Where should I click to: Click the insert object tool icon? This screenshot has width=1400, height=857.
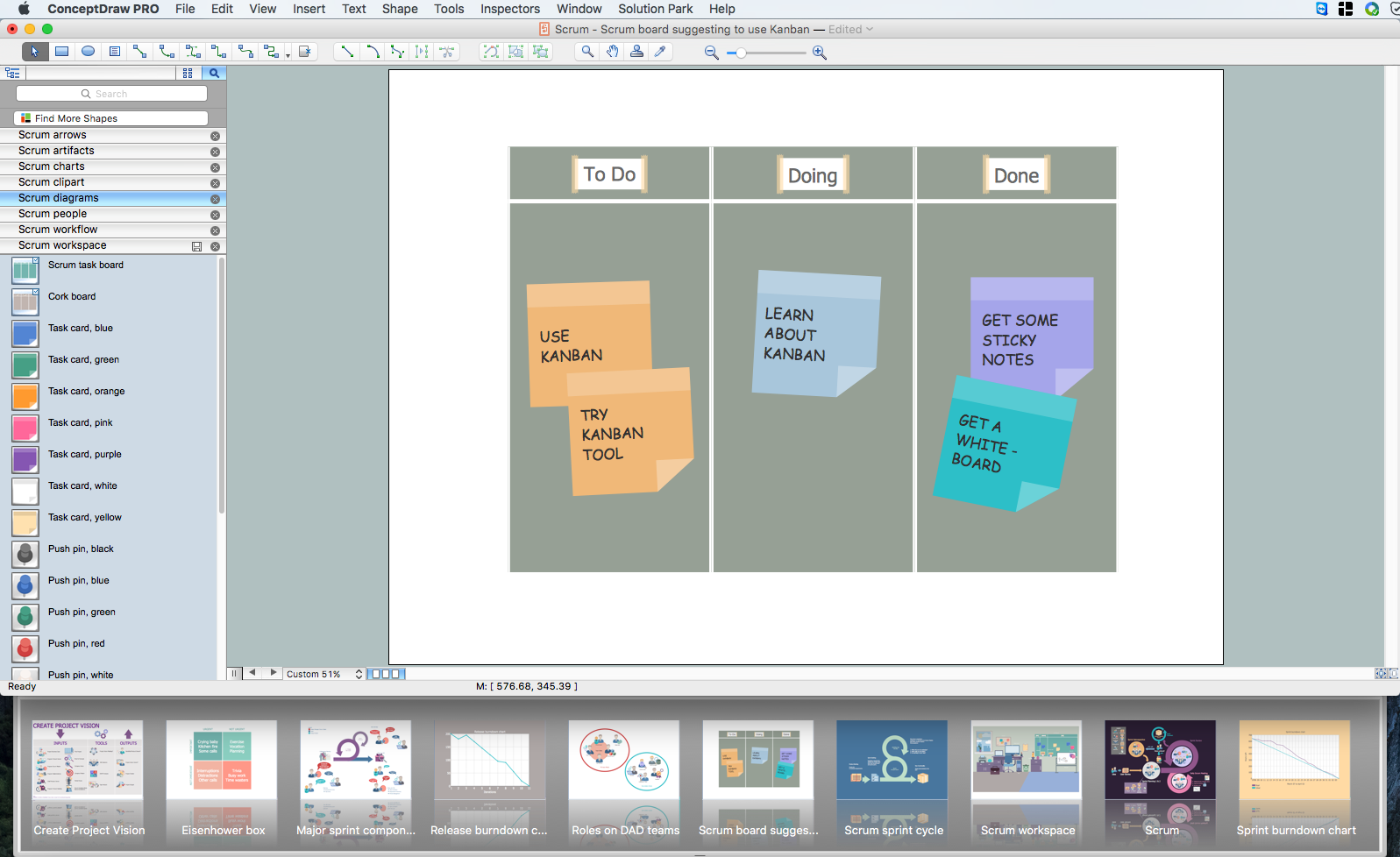[305, 52]
